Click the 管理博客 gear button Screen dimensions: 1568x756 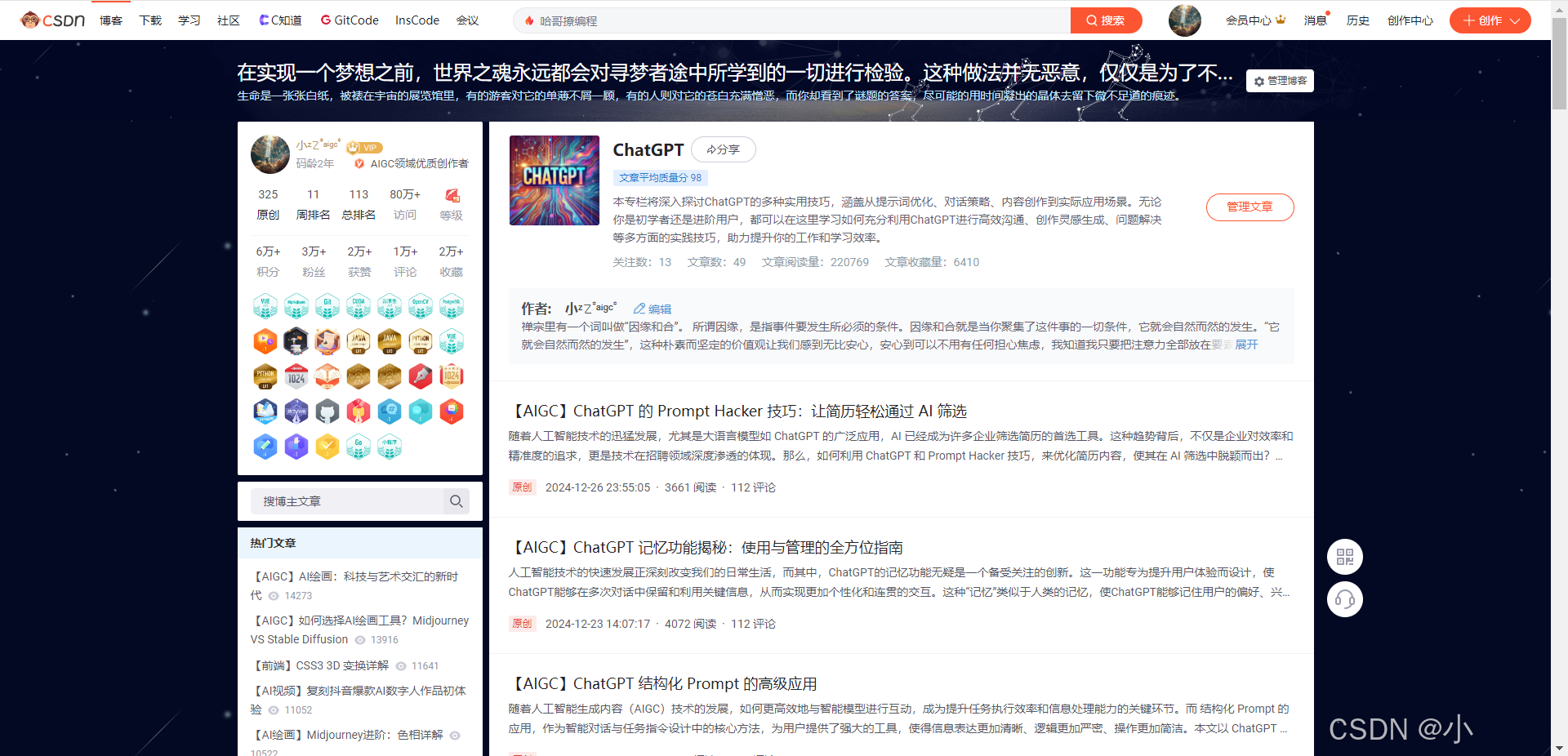click(x=1280, y=81)
